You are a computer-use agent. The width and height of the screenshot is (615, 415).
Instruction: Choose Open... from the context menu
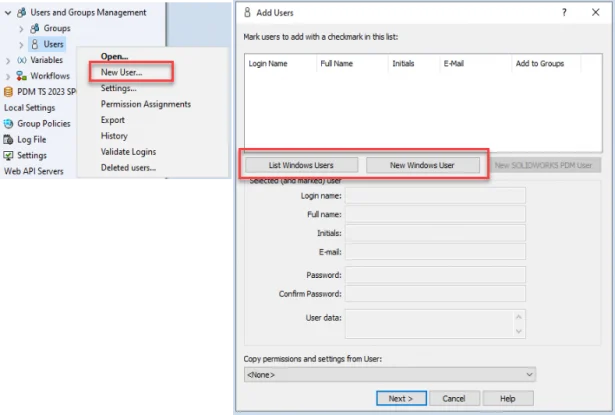(114, 56)
